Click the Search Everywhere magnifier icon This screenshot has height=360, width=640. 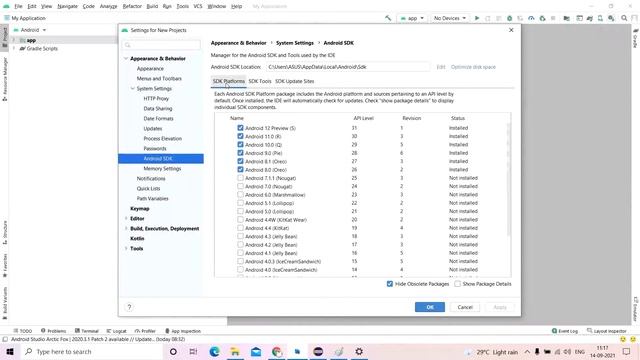click(x=624, y=18)
